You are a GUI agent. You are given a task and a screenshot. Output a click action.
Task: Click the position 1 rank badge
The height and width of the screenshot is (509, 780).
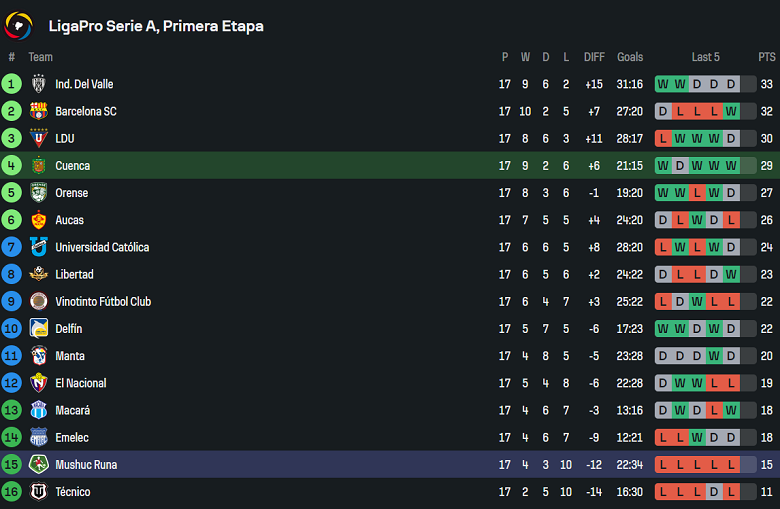pos(12,84)
